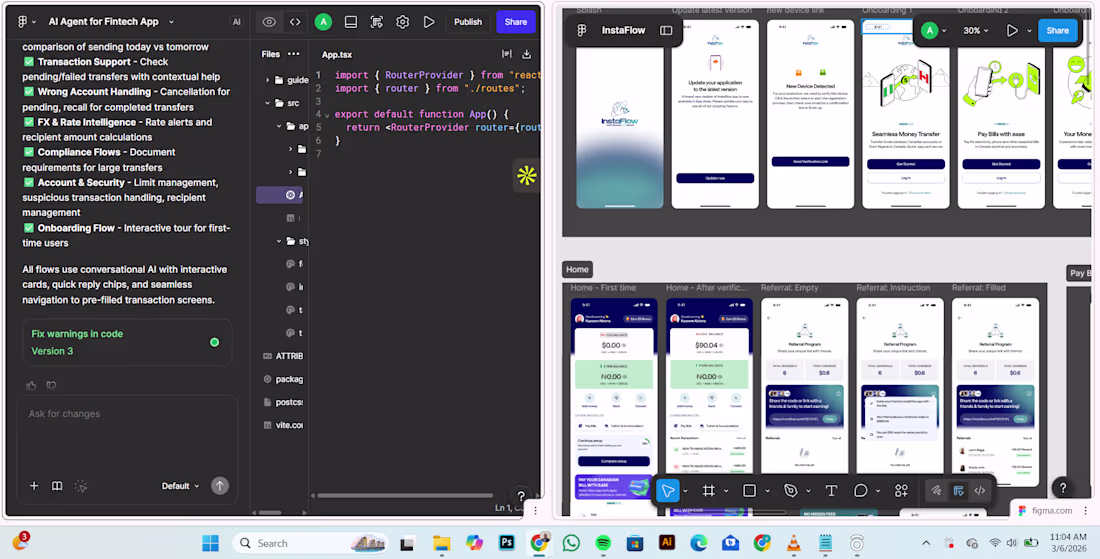Open the Default model dropdown

click(180, 486)
